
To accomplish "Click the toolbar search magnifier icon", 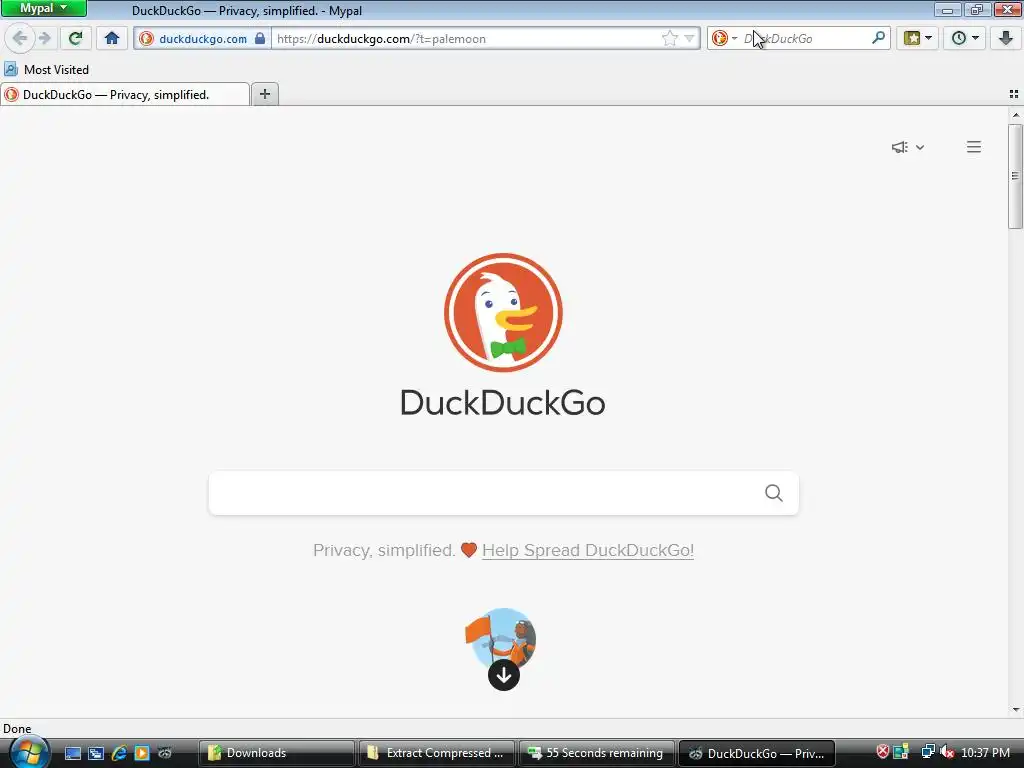I will pos(878,38).
